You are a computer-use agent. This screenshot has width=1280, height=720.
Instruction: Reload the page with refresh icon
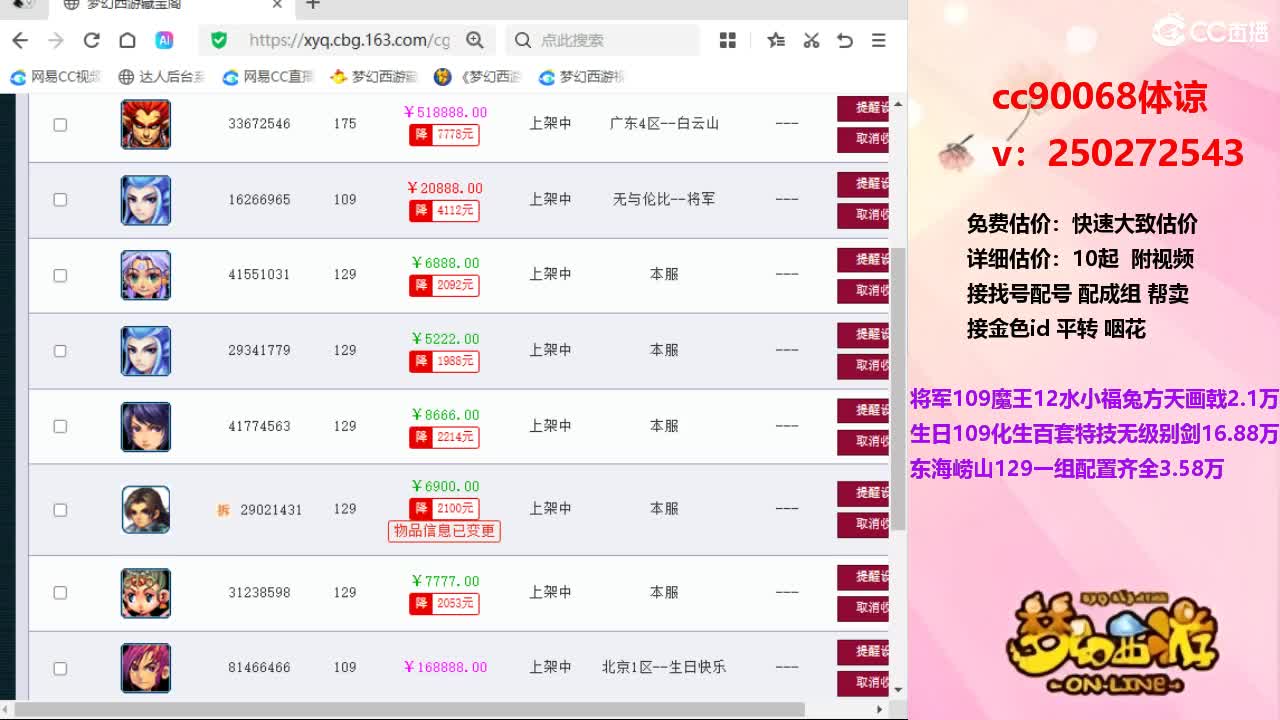pyautogui.click(x=92, y=40)
